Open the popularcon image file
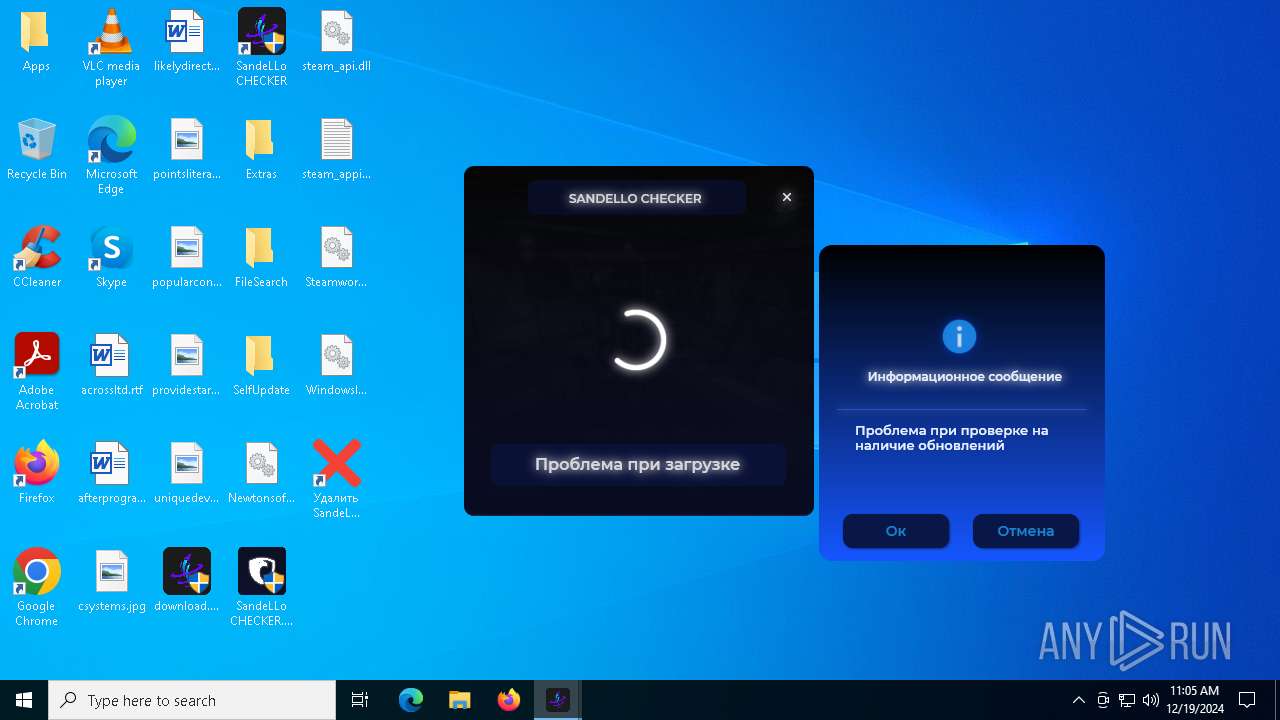Screen dimensions: 1280x720 coord(186,257)
